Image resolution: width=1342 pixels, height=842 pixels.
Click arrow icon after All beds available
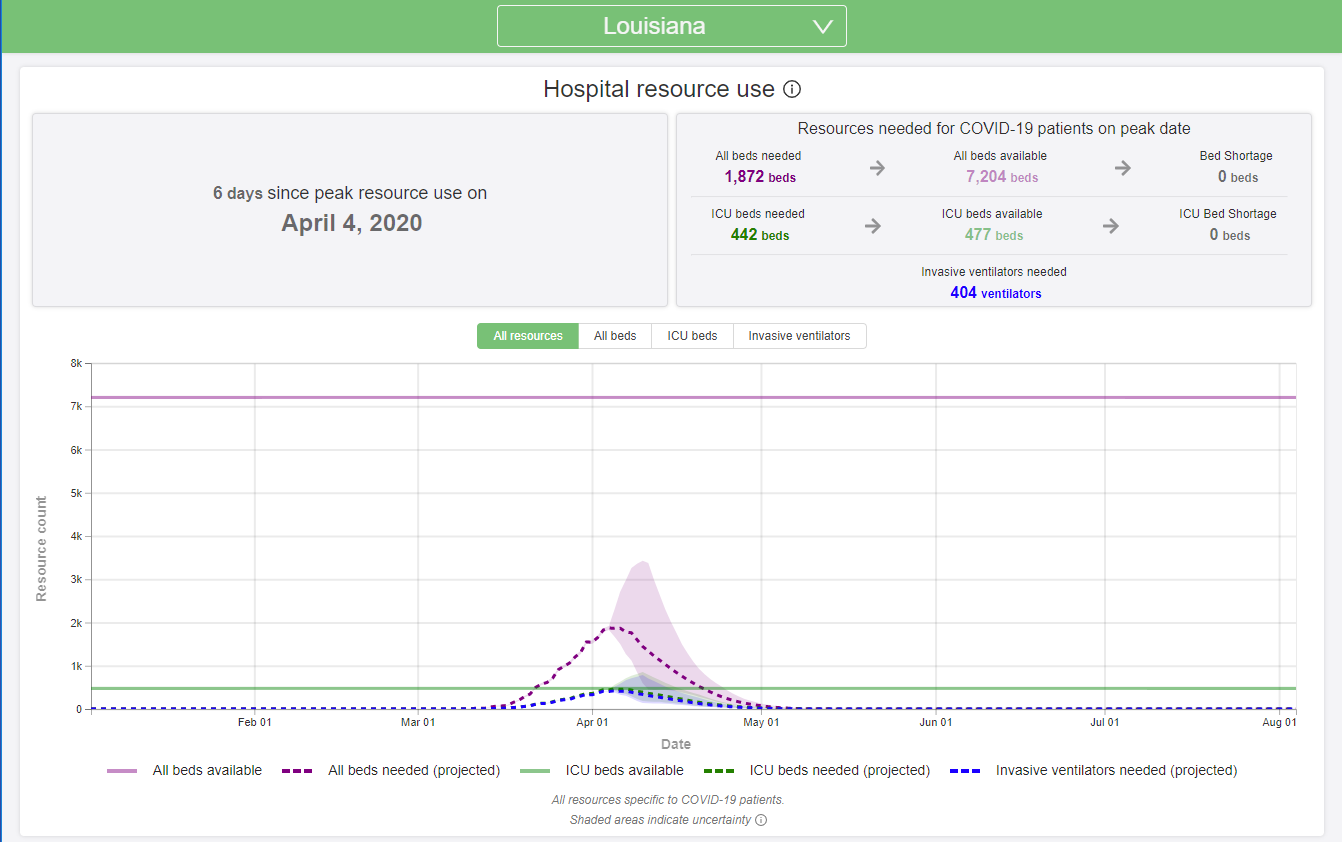(x=1123, y=168)
